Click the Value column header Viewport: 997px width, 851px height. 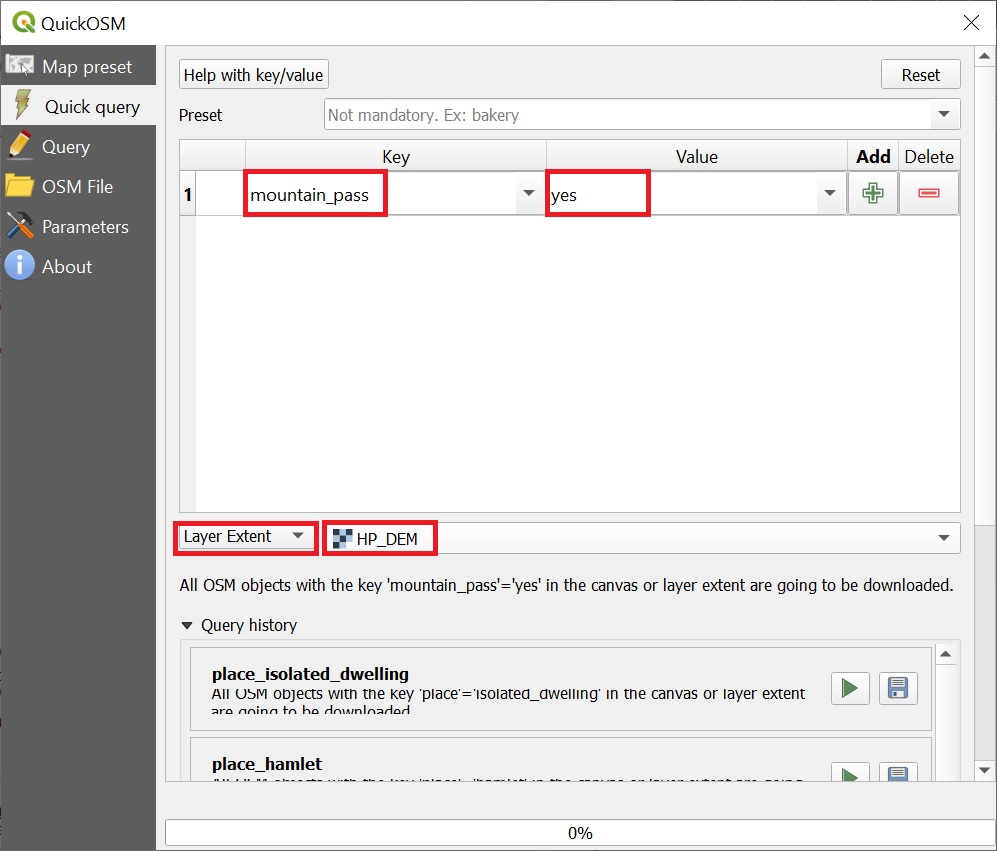696,156
